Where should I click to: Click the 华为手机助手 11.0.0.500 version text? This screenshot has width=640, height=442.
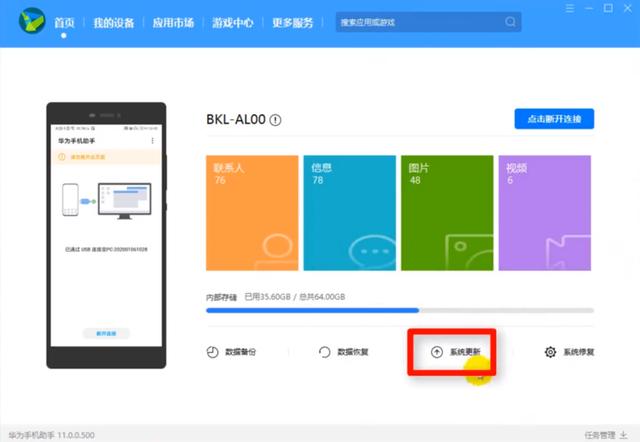point(51,435)
